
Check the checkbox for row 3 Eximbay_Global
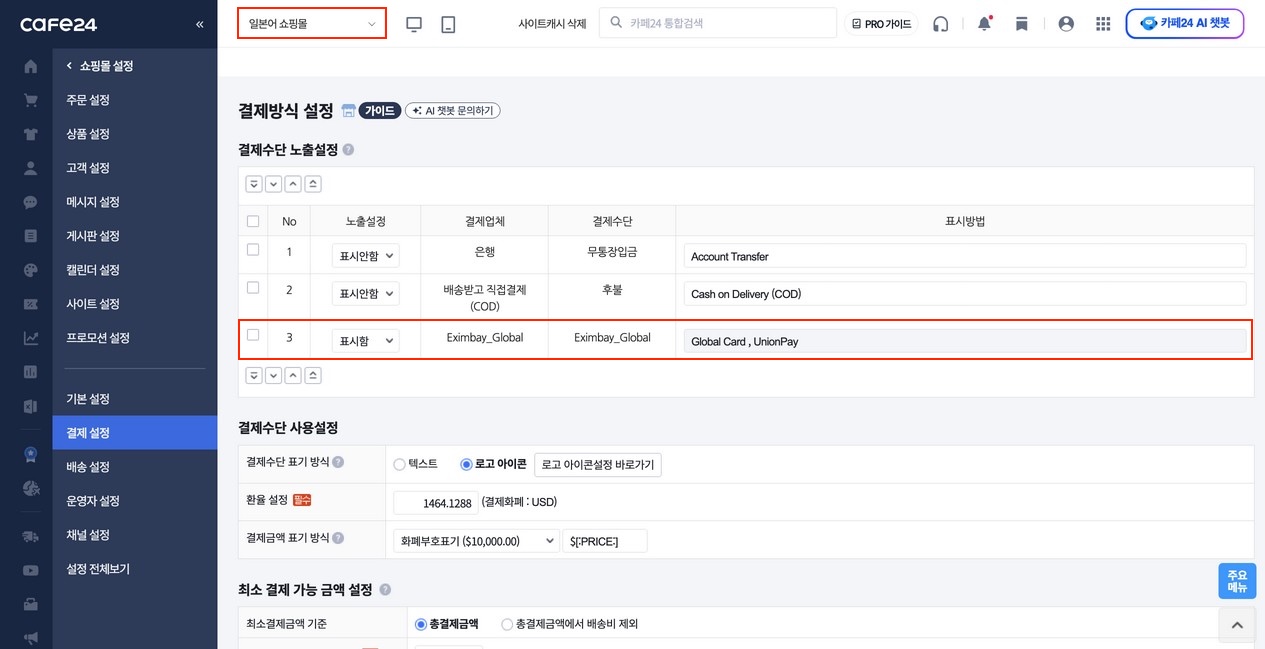(x=253, y=335)
